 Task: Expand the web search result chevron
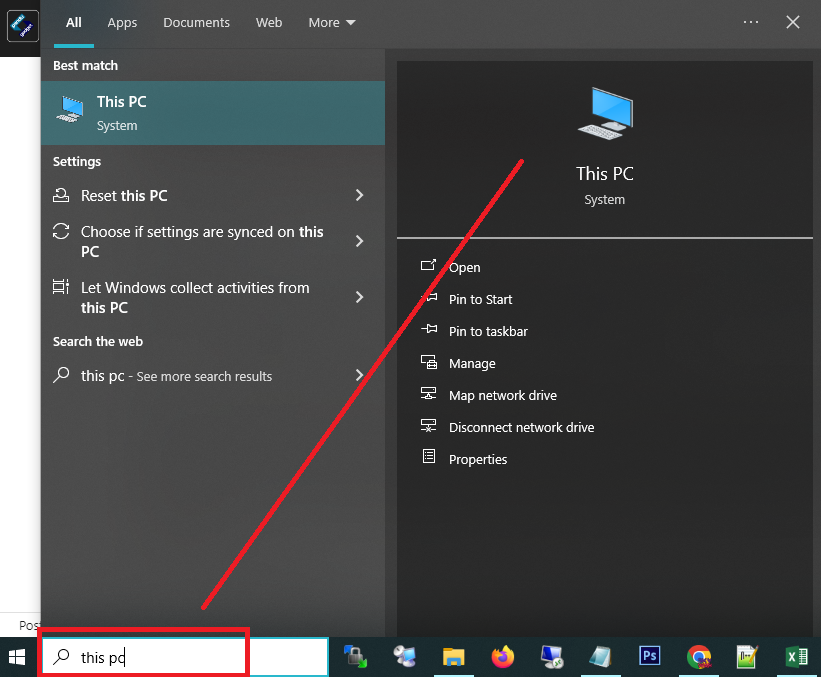coord(359,375)
